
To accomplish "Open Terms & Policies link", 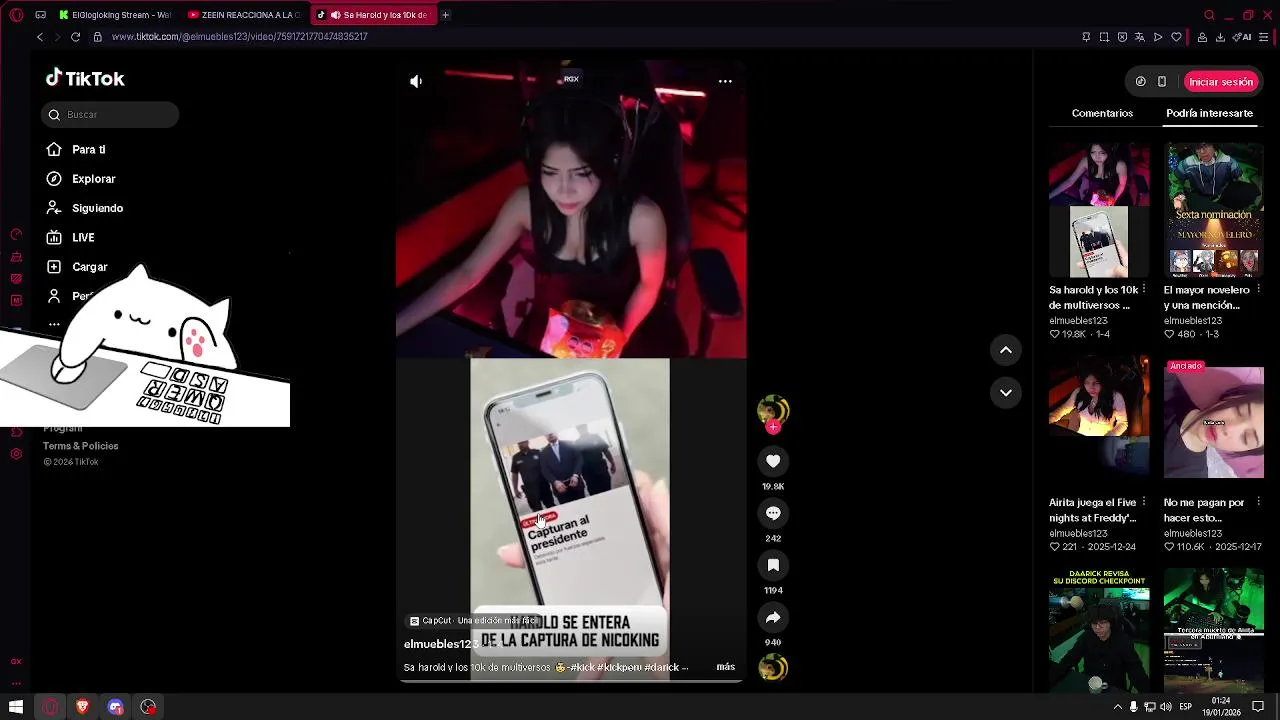I will click(80, 446).
